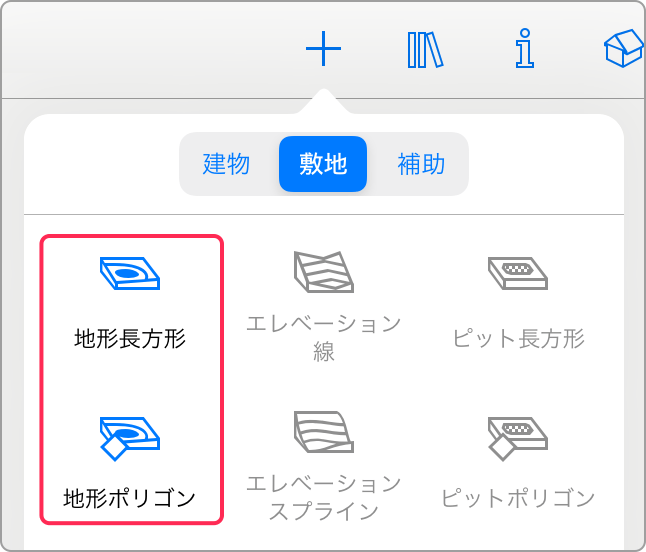Open the plus add-object menu
The height and width of the screenshot is (552, 646).
323,49
